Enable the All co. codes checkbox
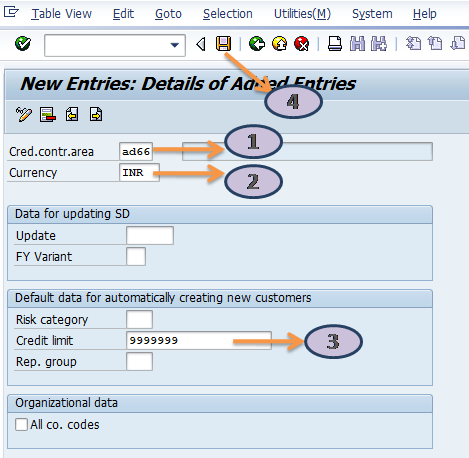The image size is (469, 458). coord(21,425)
